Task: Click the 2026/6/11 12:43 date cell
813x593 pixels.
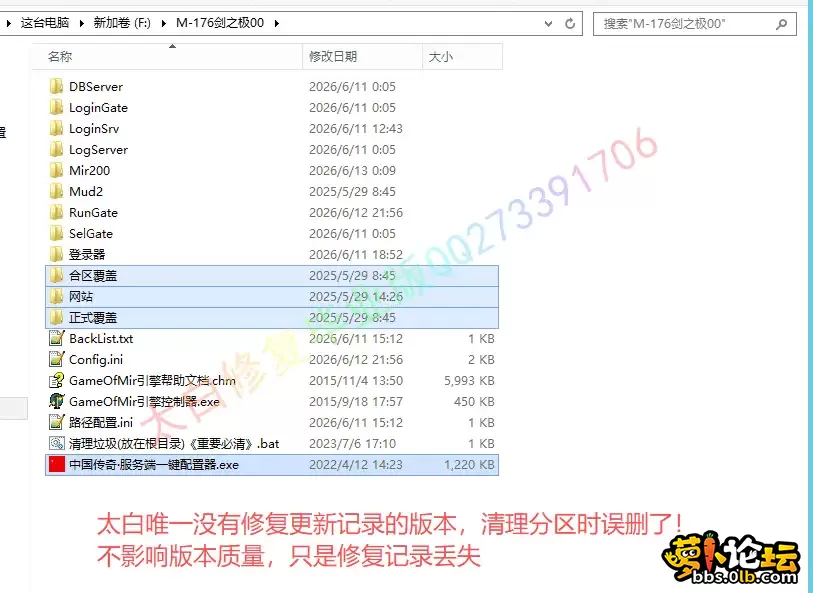Action: pyautogui.click(x=356, y=129)
